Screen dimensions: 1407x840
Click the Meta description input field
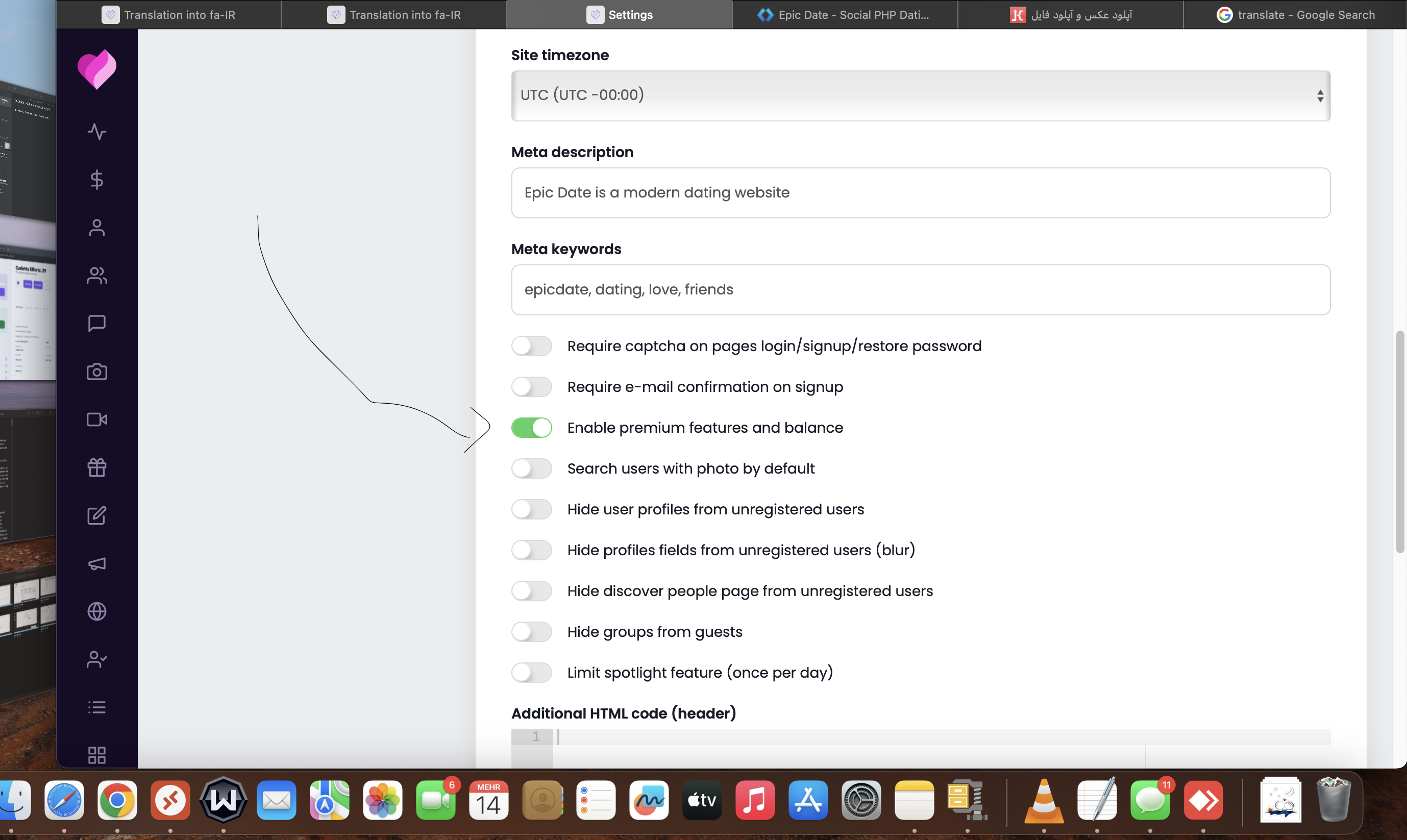tap(920, 193)
